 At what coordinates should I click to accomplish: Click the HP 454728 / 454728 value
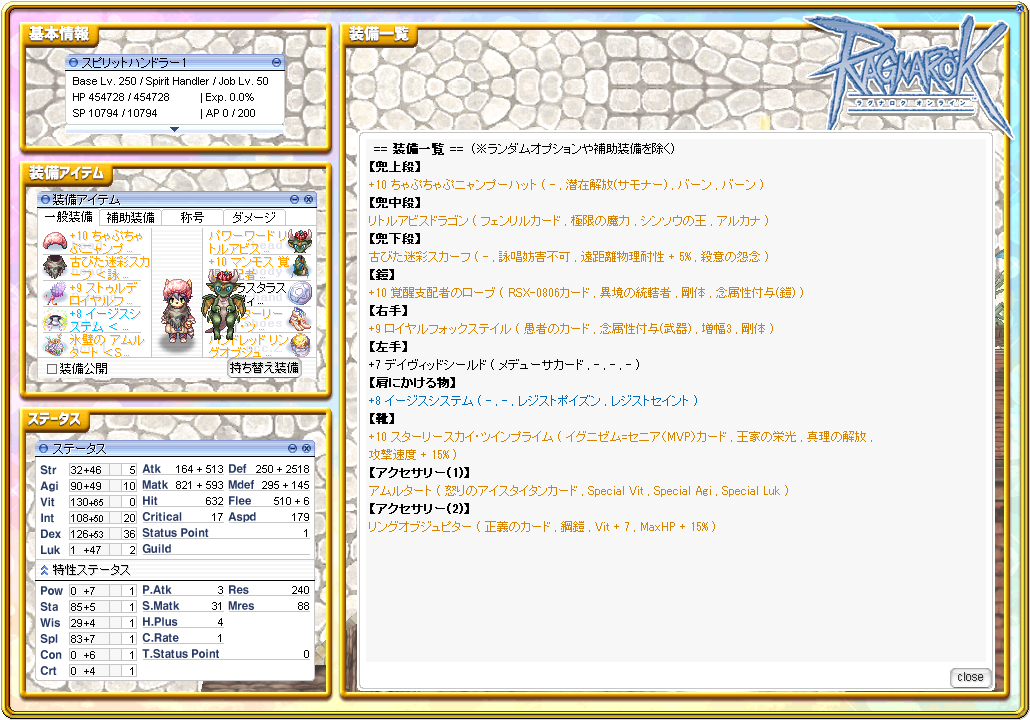[x=121, y=97]
